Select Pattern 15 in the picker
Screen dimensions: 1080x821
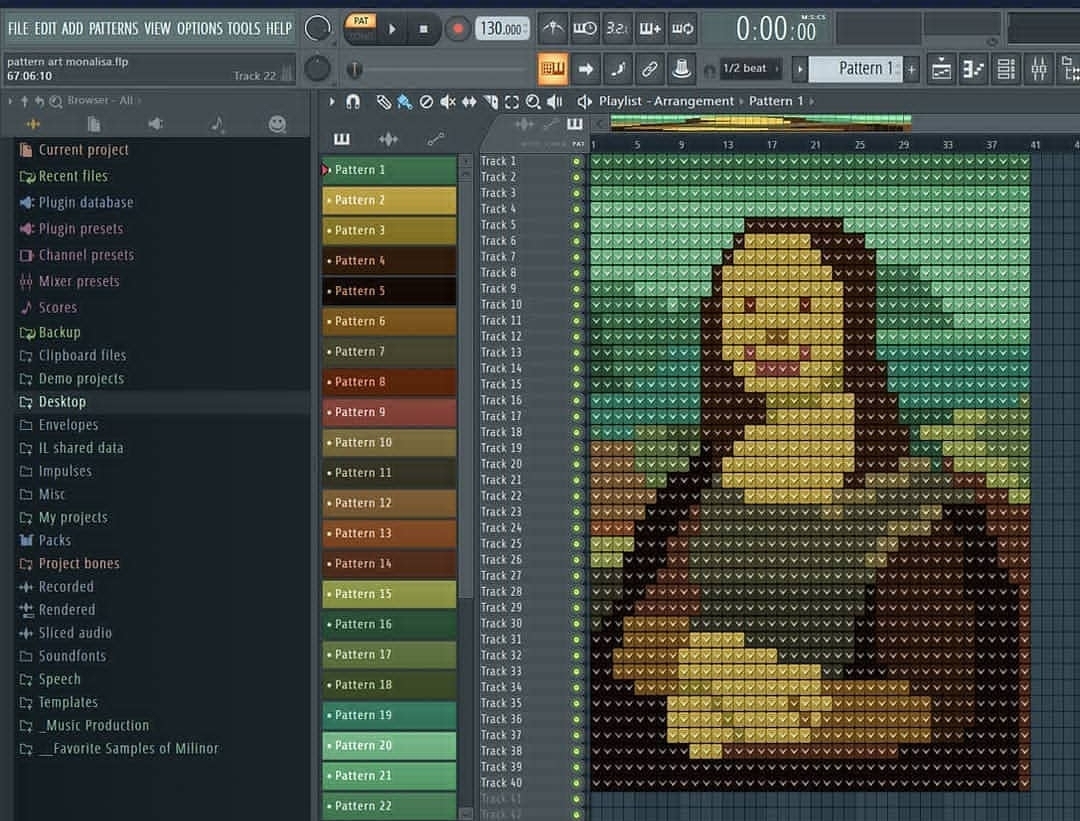(389, 594)
